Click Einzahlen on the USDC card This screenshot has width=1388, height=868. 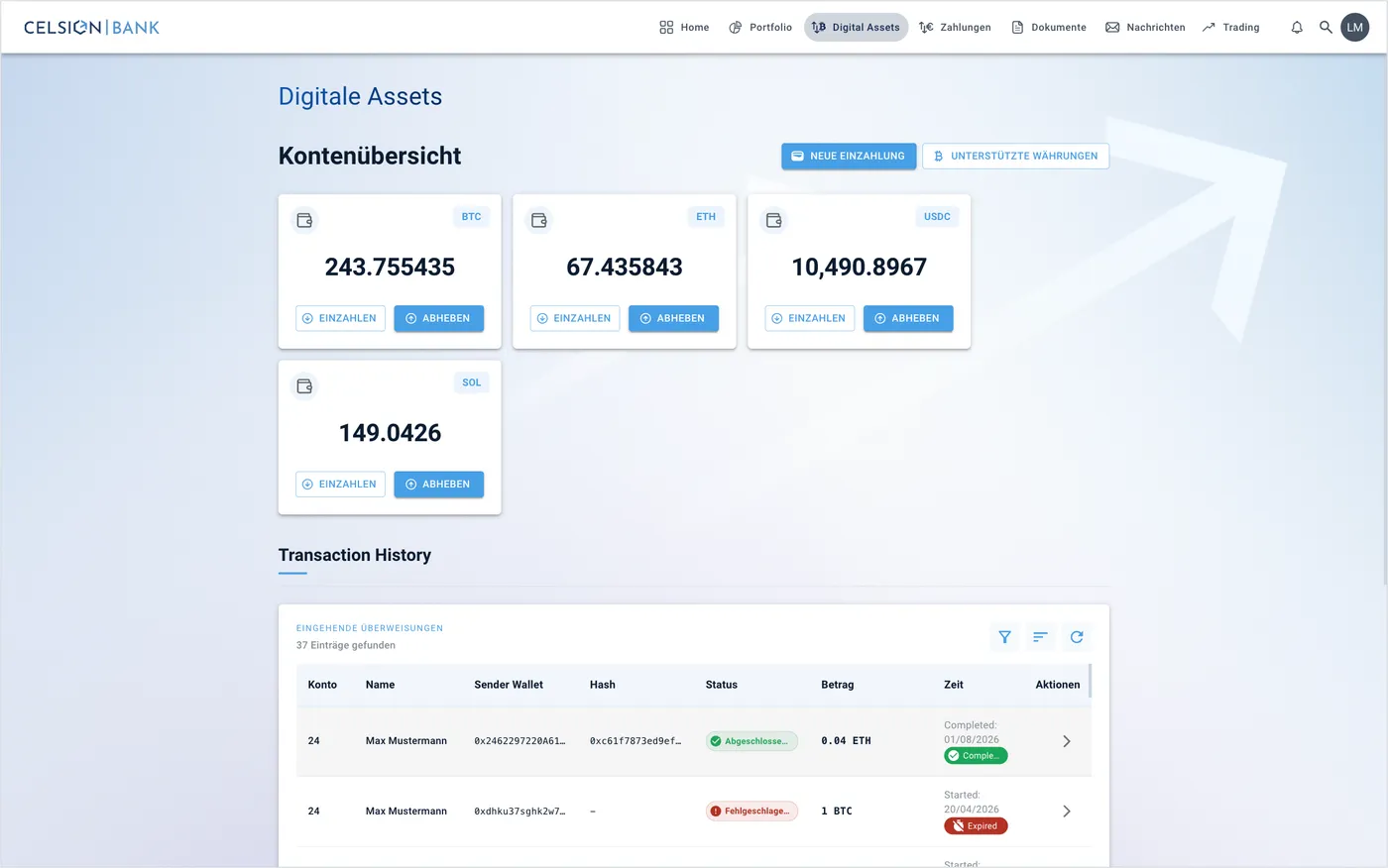[810, 318]
